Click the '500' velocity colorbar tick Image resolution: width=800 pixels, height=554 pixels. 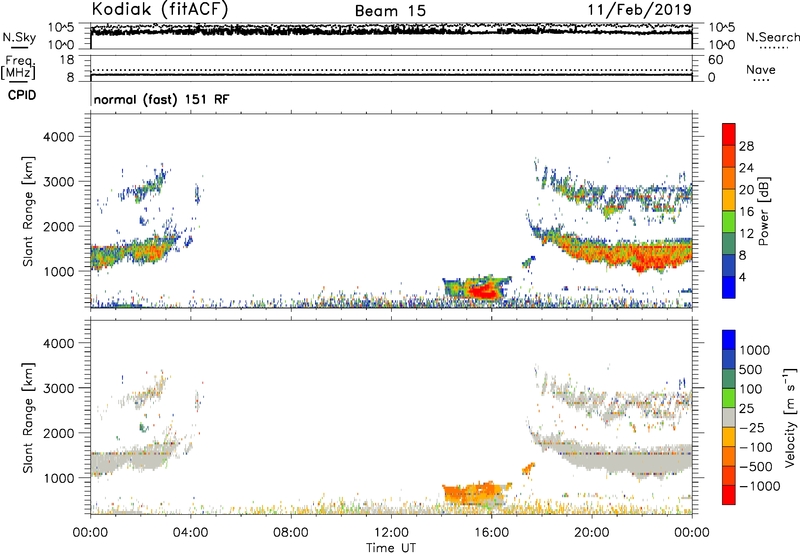point(751,370)
